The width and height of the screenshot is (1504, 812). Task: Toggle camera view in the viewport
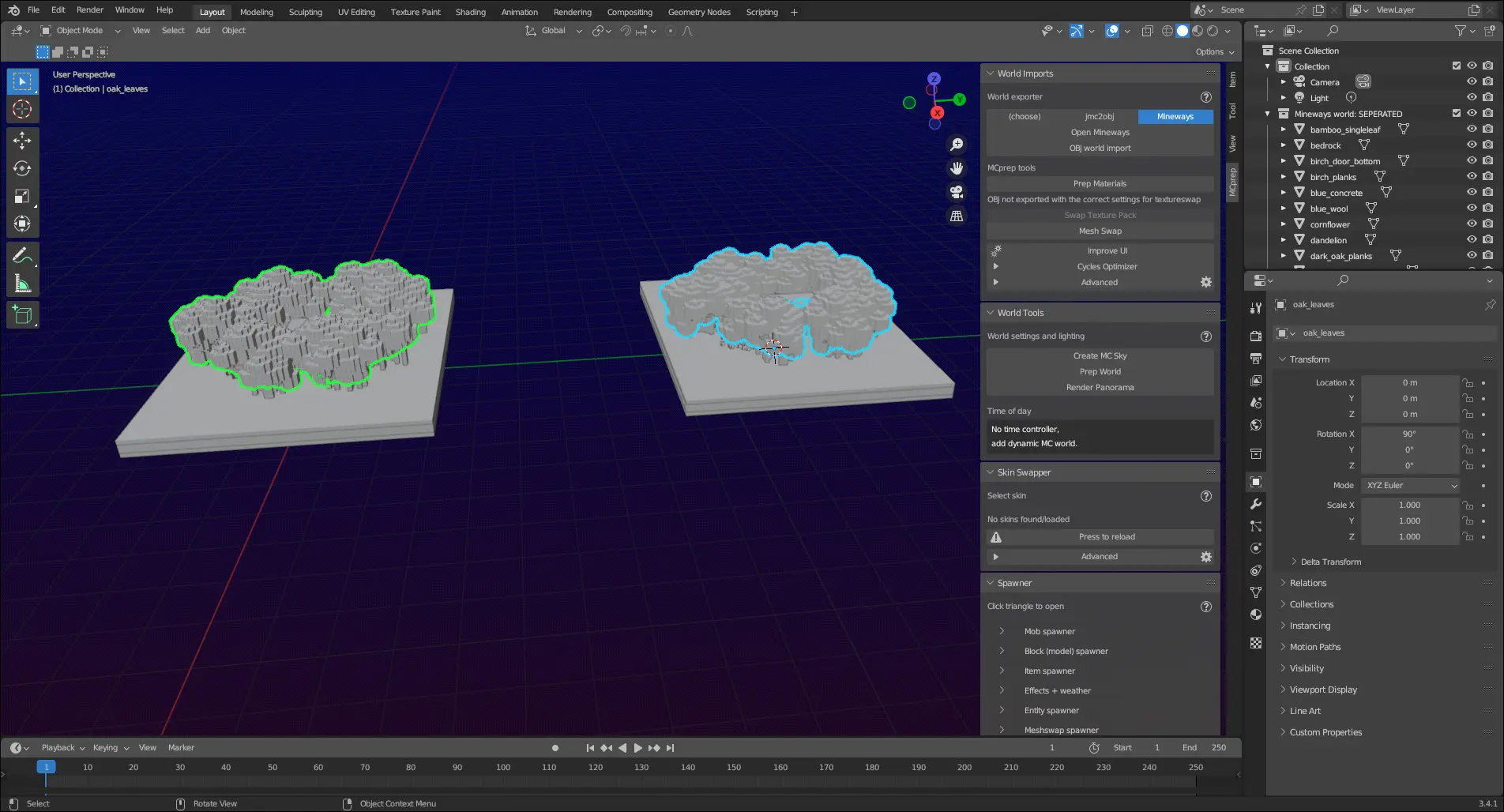pyautogui.click(x=957, y=192)
